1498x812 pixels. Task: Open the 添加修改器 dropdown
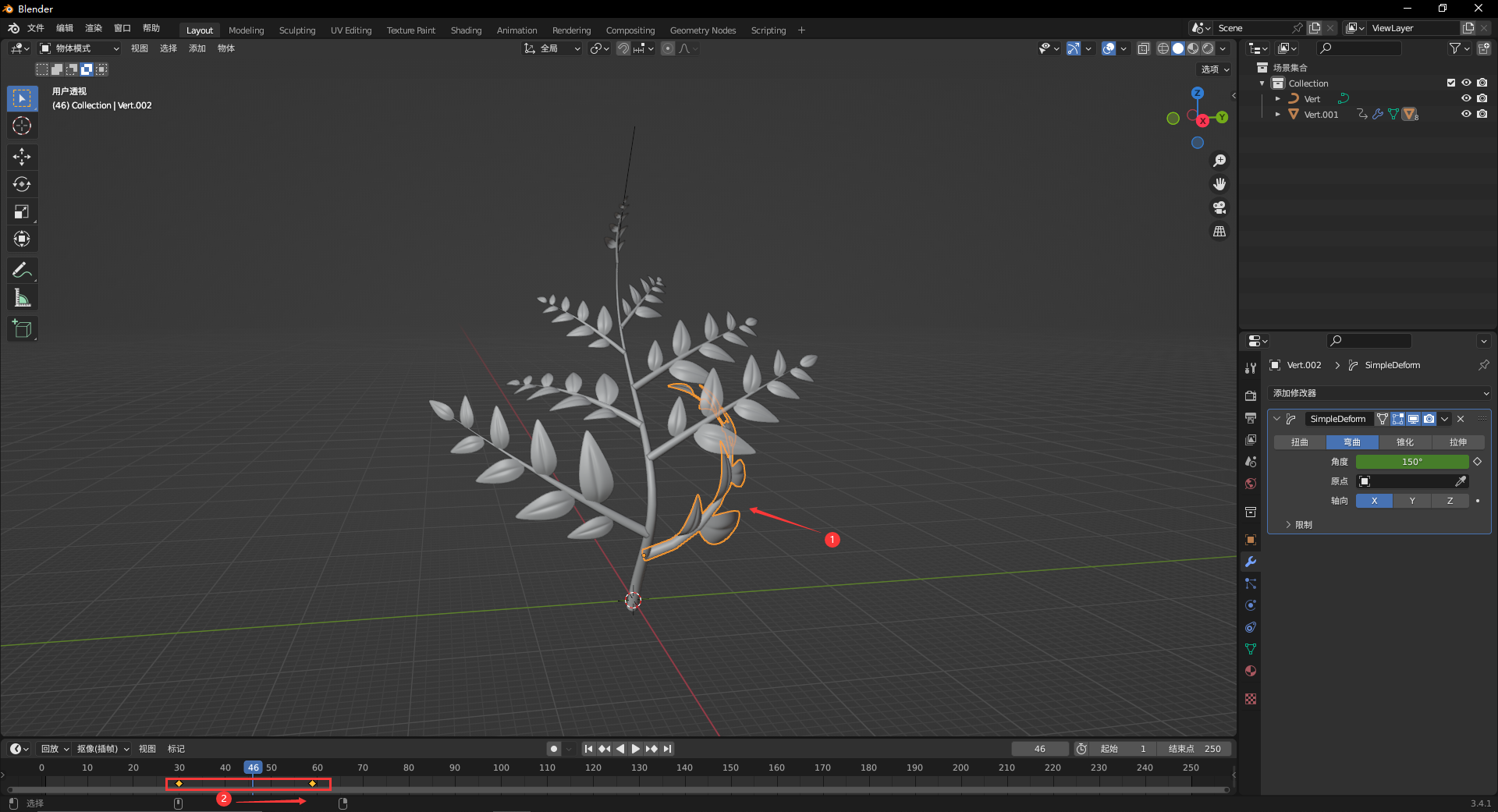click(1379, 393)
